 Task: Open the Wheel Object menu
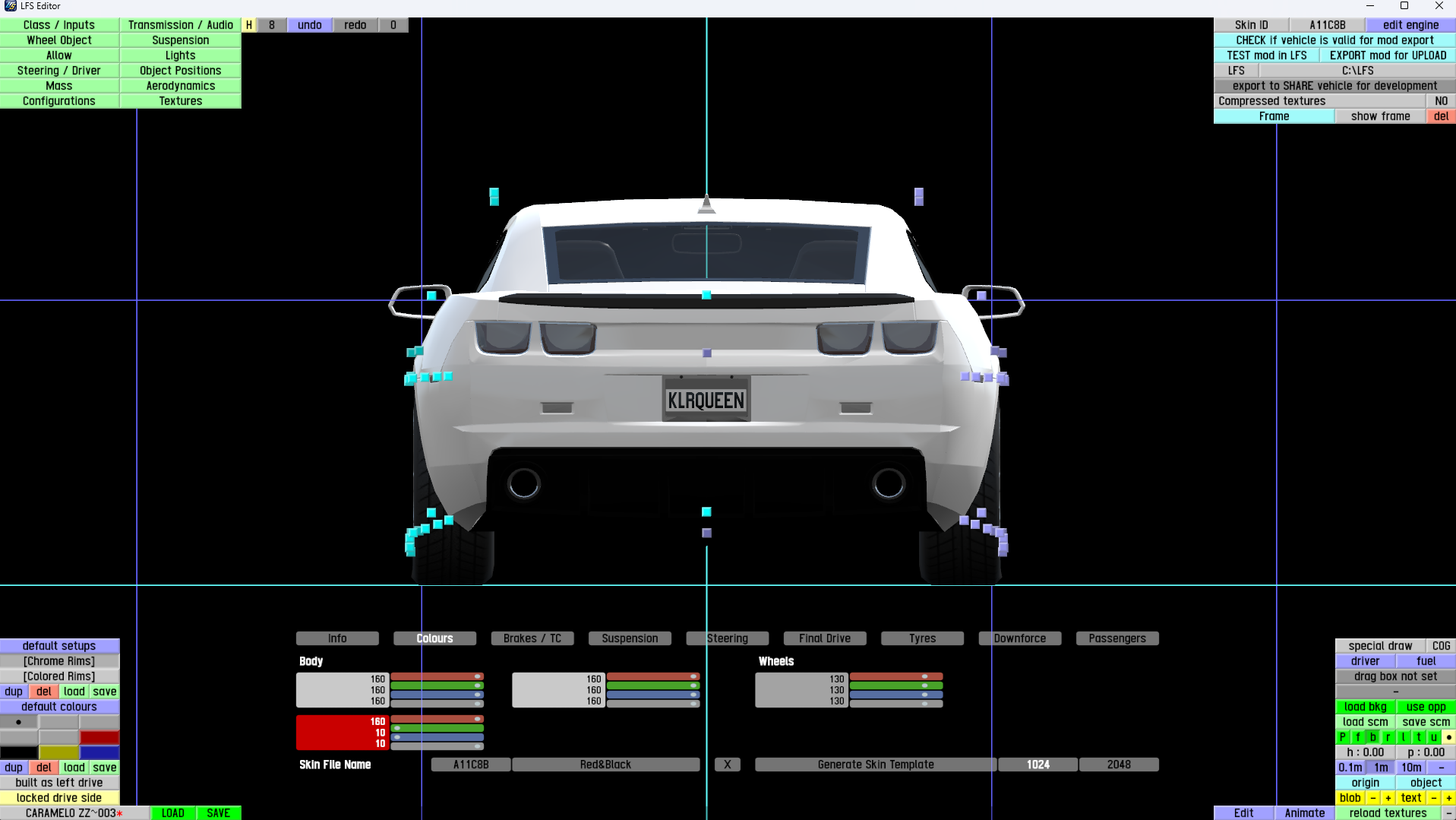(59, 40)
